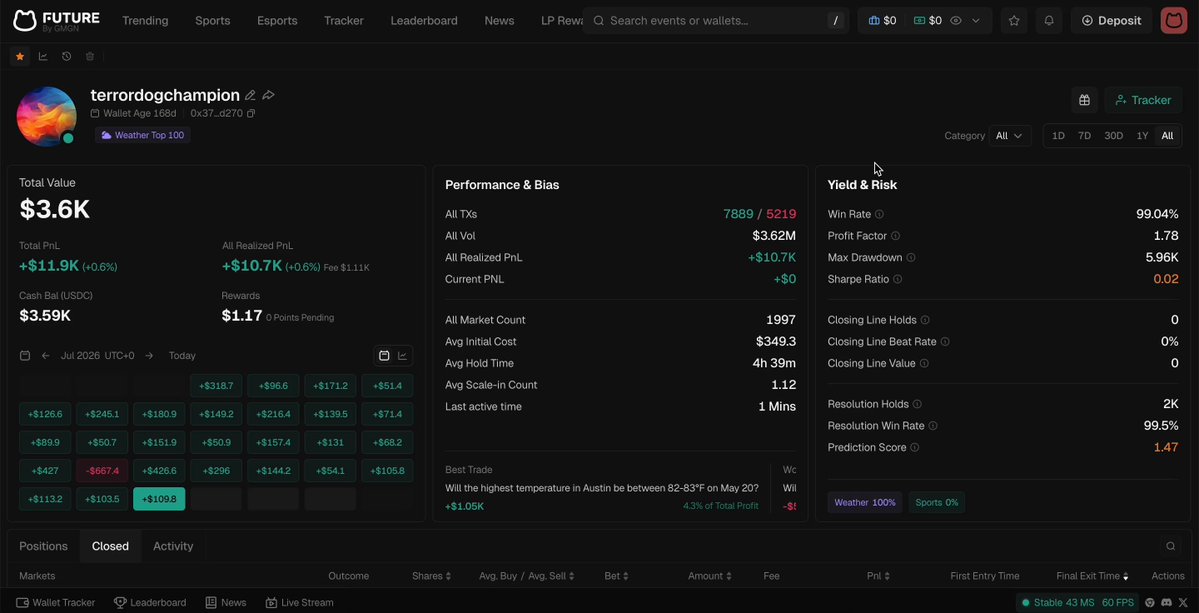Copy wallet address 0x37..d270
This screenshot has height=613, width=1199.
251,113
